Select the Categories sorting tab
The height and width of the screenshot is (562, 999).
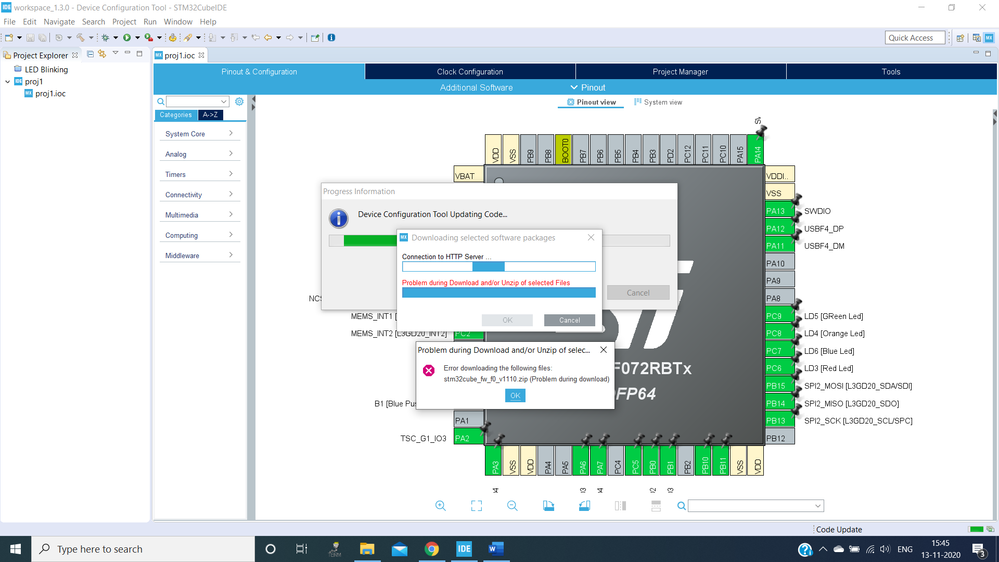(175, 115)
